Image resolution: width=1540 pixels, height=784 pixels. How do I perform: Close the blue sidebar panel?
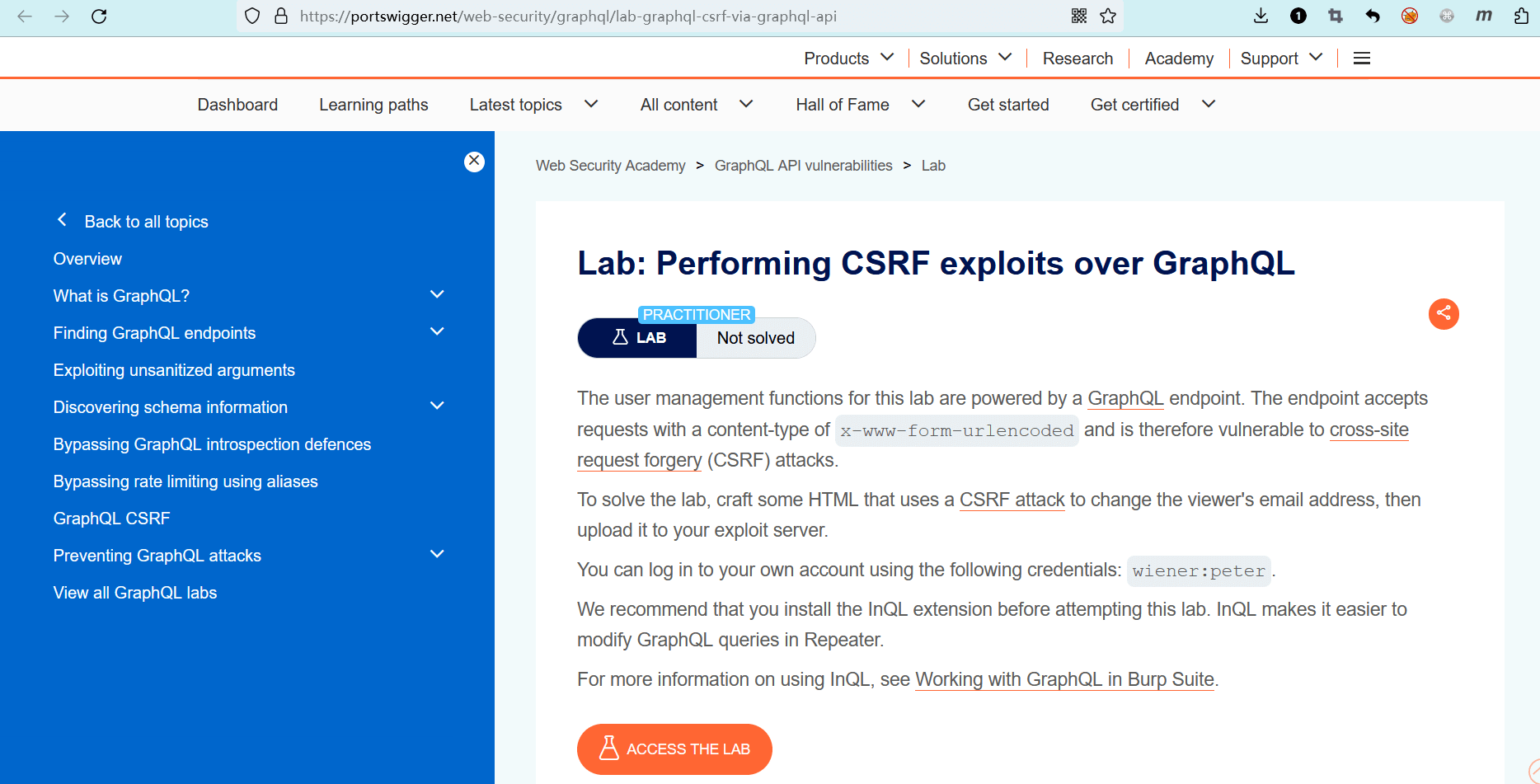474,162
